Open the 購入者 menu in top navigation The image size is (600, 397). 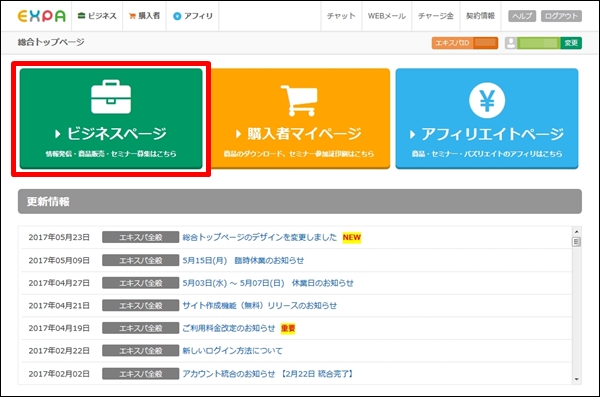tap(145, 16)
